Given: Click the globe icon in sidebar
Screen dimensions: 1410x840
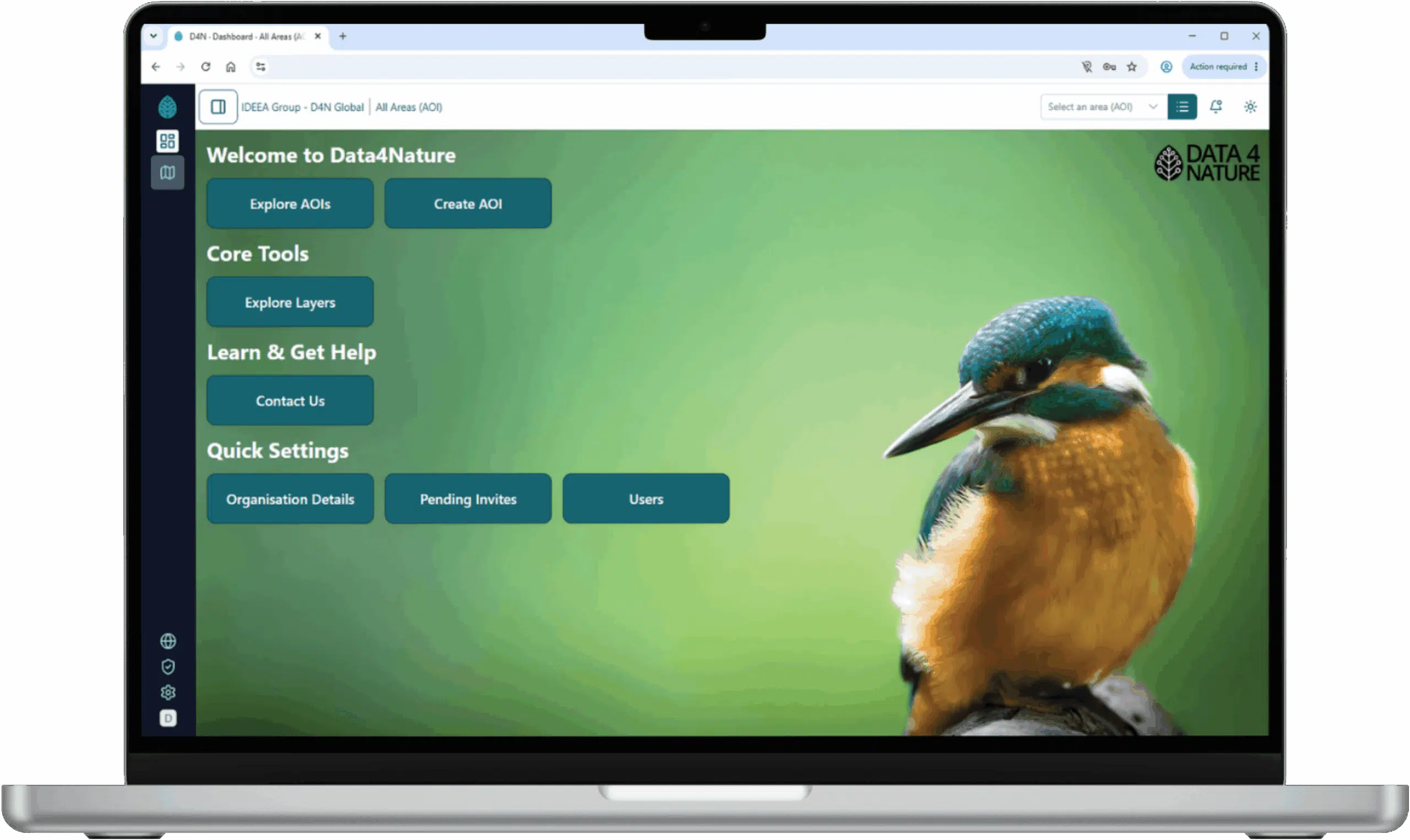Looking at the screenshot, I should pos(168,641).
